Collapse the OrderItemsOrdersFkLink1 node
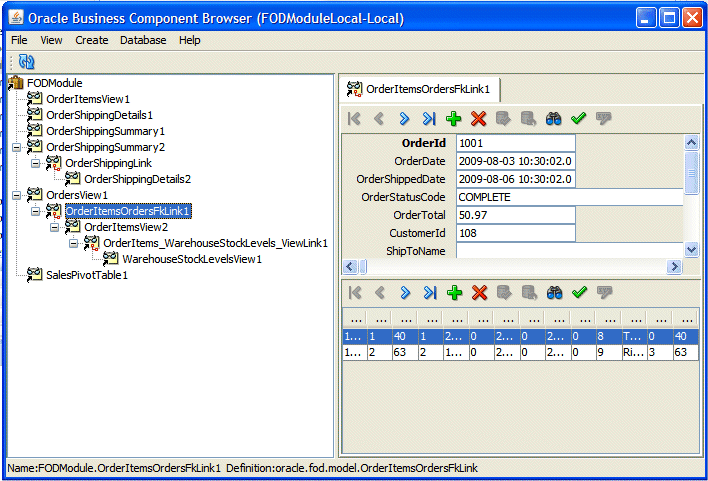 [x=35, y=211]
